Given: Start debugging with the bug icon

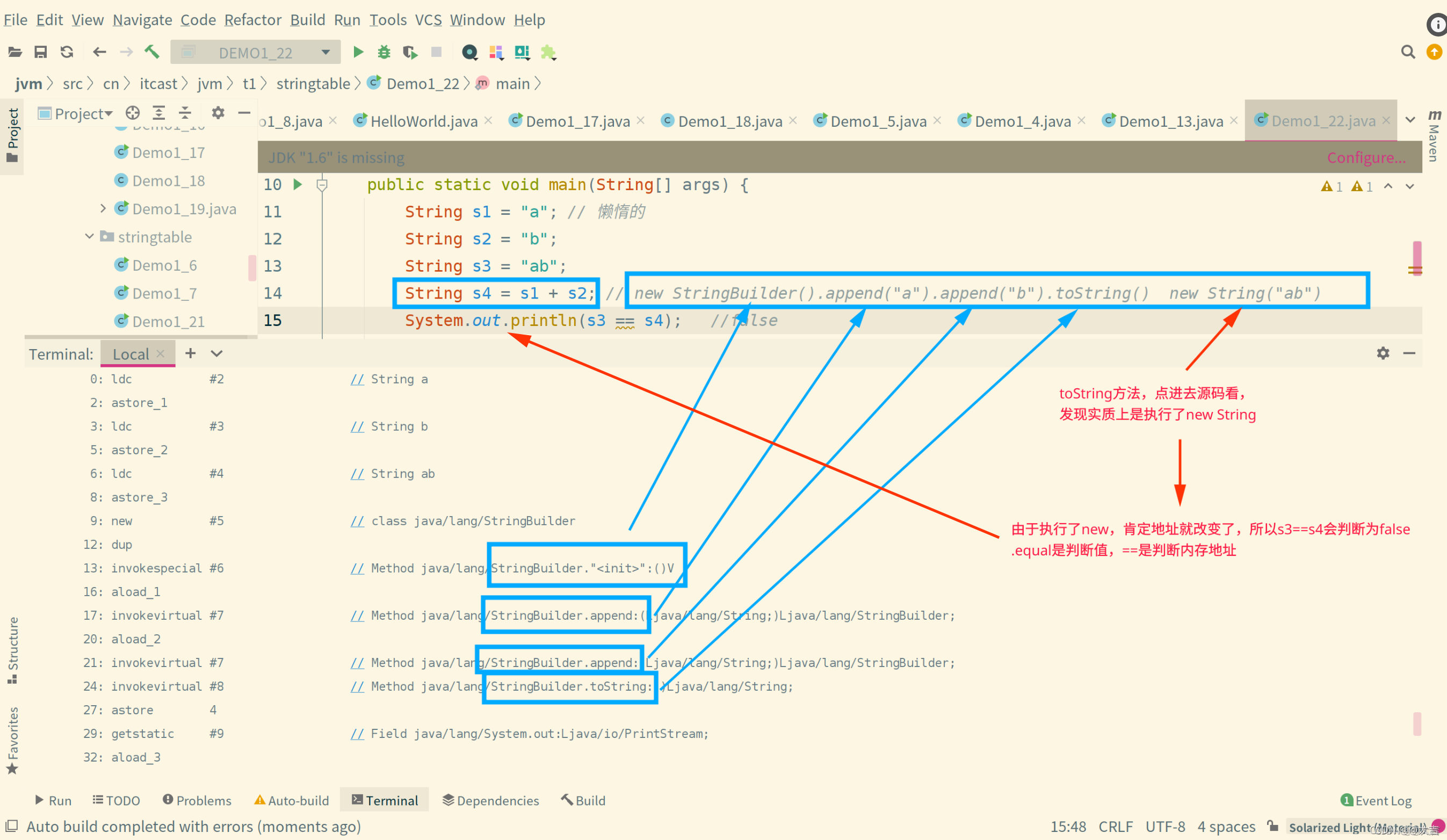Looking at the screenshot, I should tap(384, 52).
